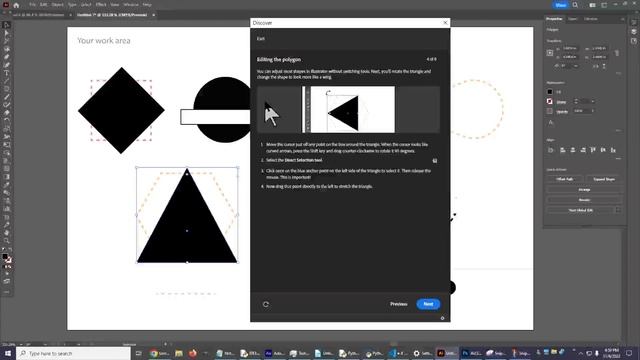Select the Direct Selection tool in the toolbar

coord(6,33)
